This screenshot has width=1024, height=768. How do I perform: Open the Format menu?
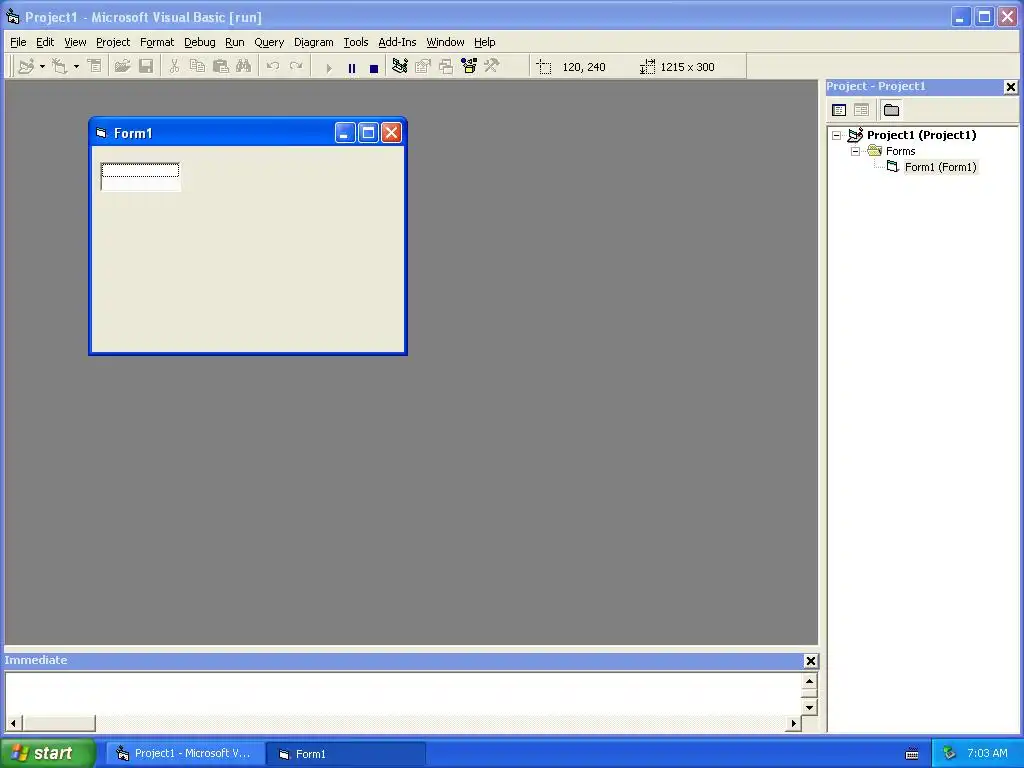click(x=157, y=42)
